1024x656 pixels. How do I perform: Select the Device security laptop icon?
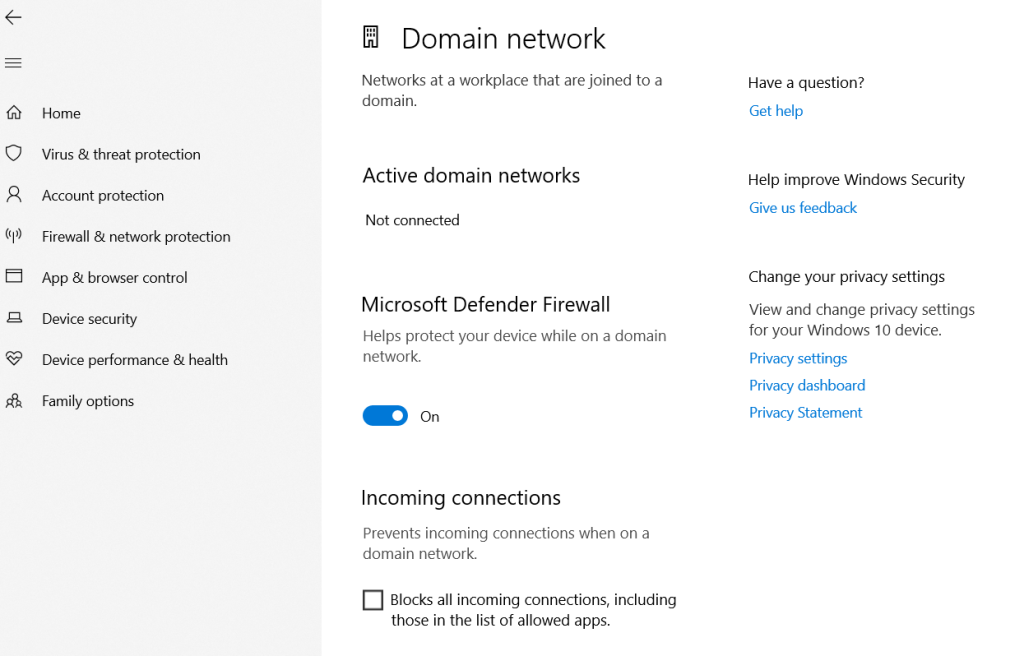click(x=14, y=318)
